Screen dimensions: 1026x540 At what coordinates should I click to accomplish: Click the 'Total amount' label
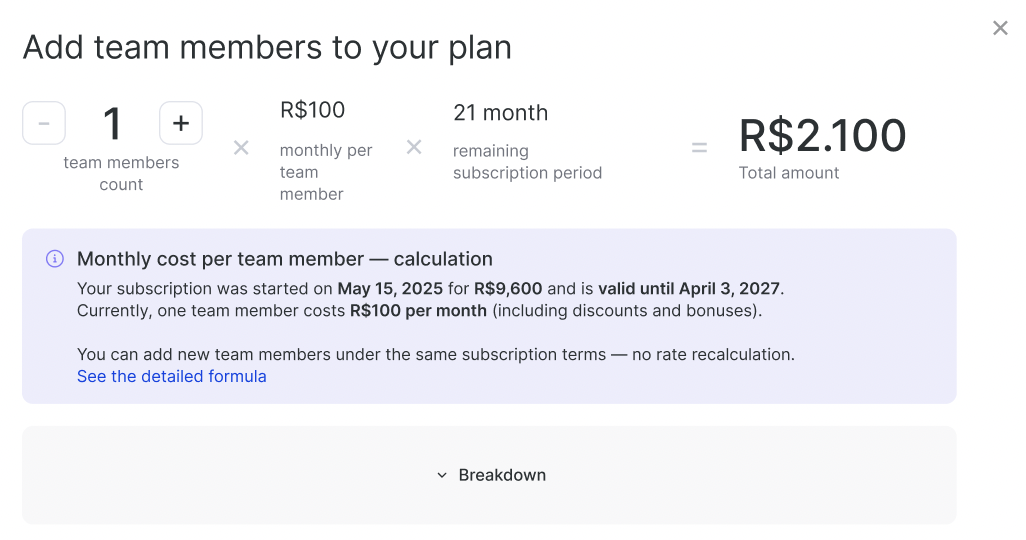(x=789, y=173)
